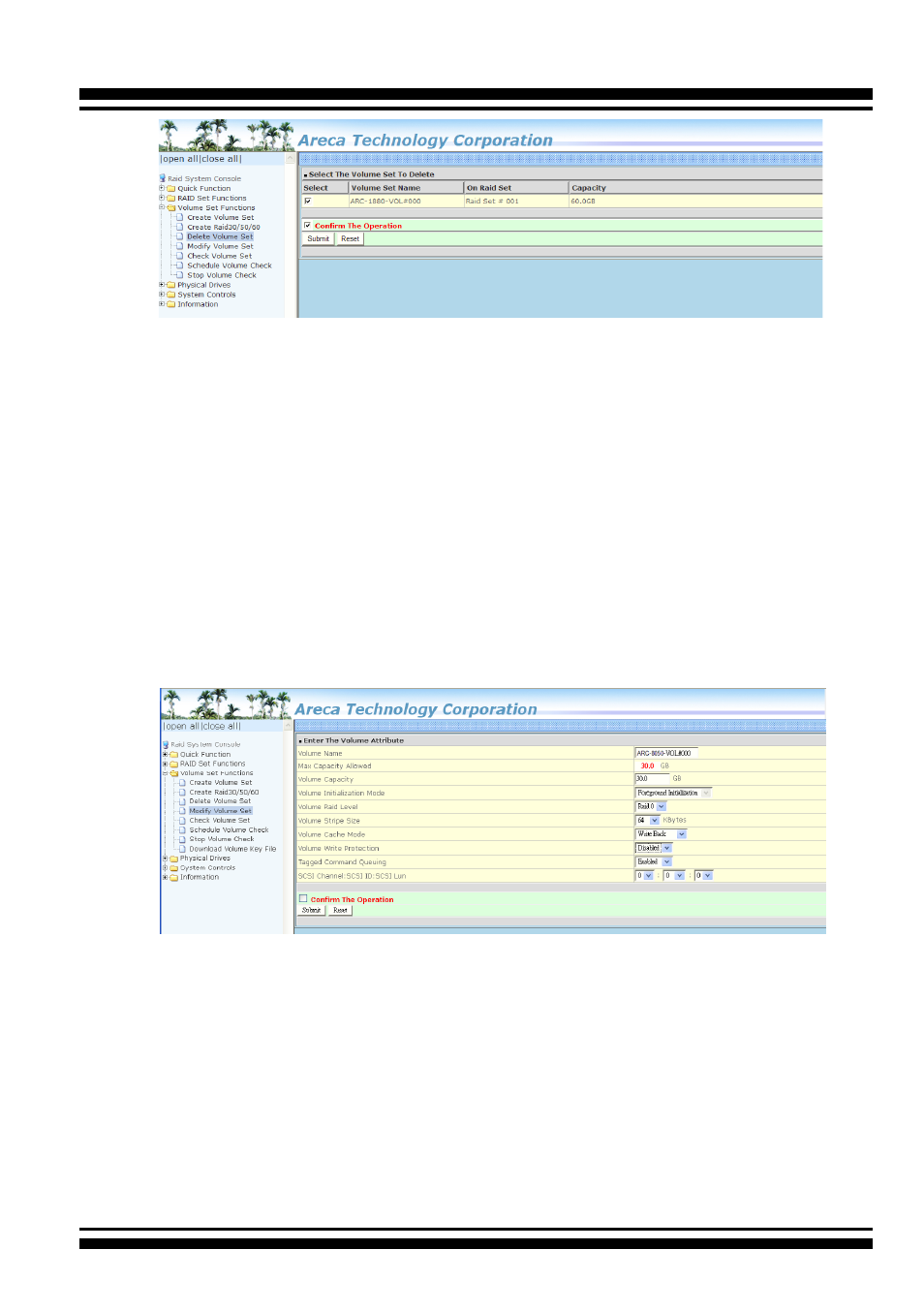This screenshot has height=1312, width=924.
Task: Open the SCSI Channel dropdown
Action: coord(645,875)
